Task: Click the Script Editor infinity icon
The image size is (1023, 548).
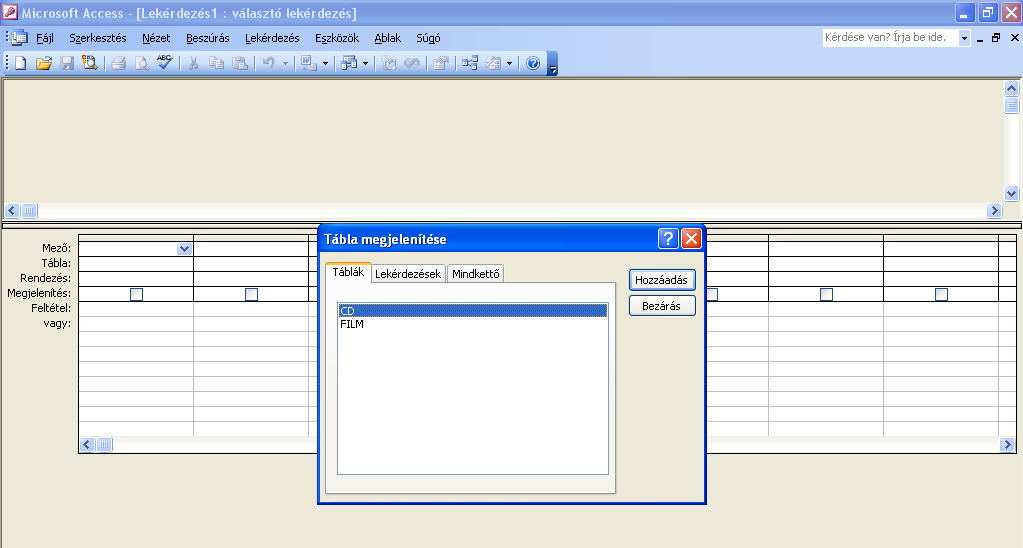Action: coord(412,63)
